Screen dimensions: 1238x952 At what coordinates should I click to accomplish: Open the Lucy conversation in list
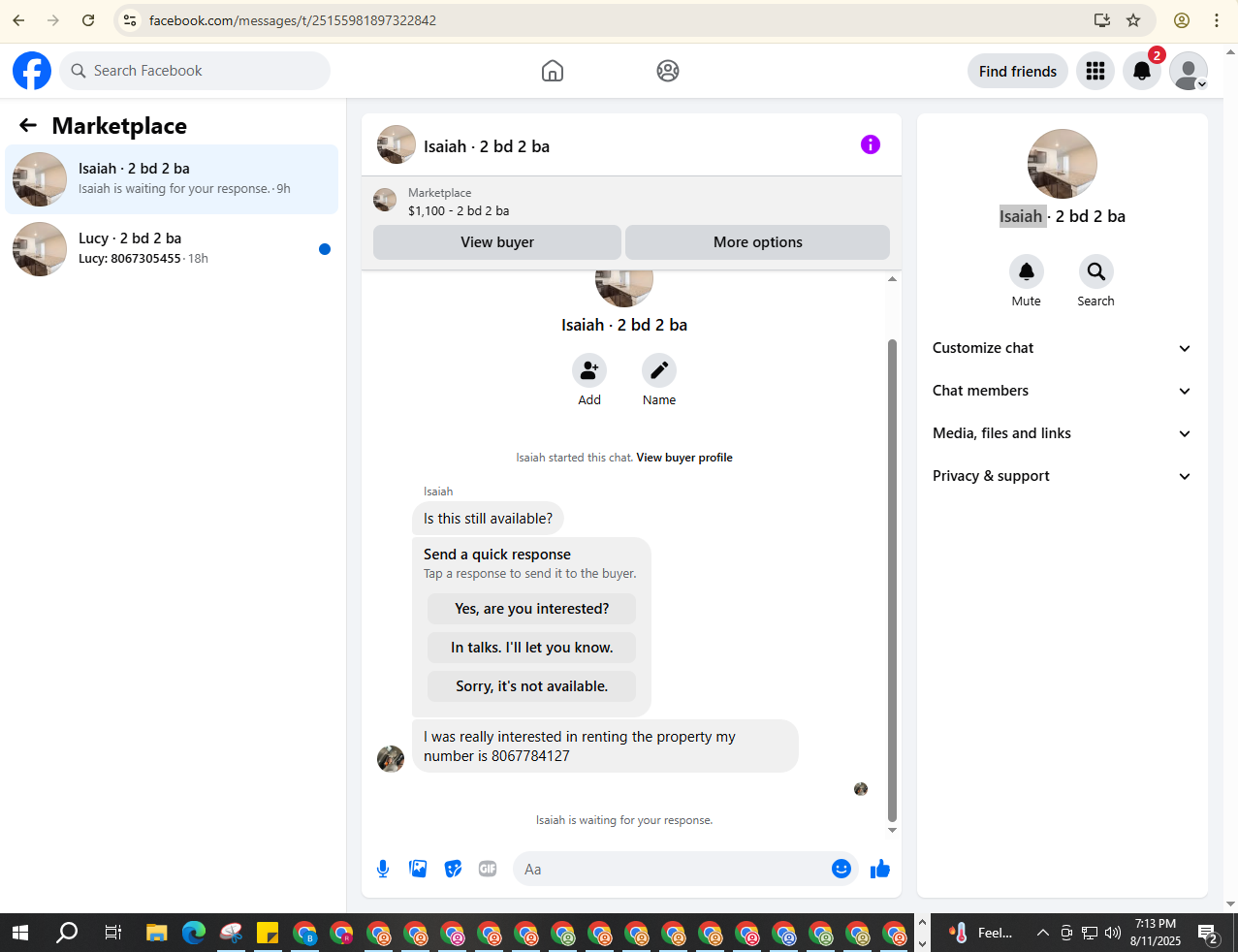point(172,249)
